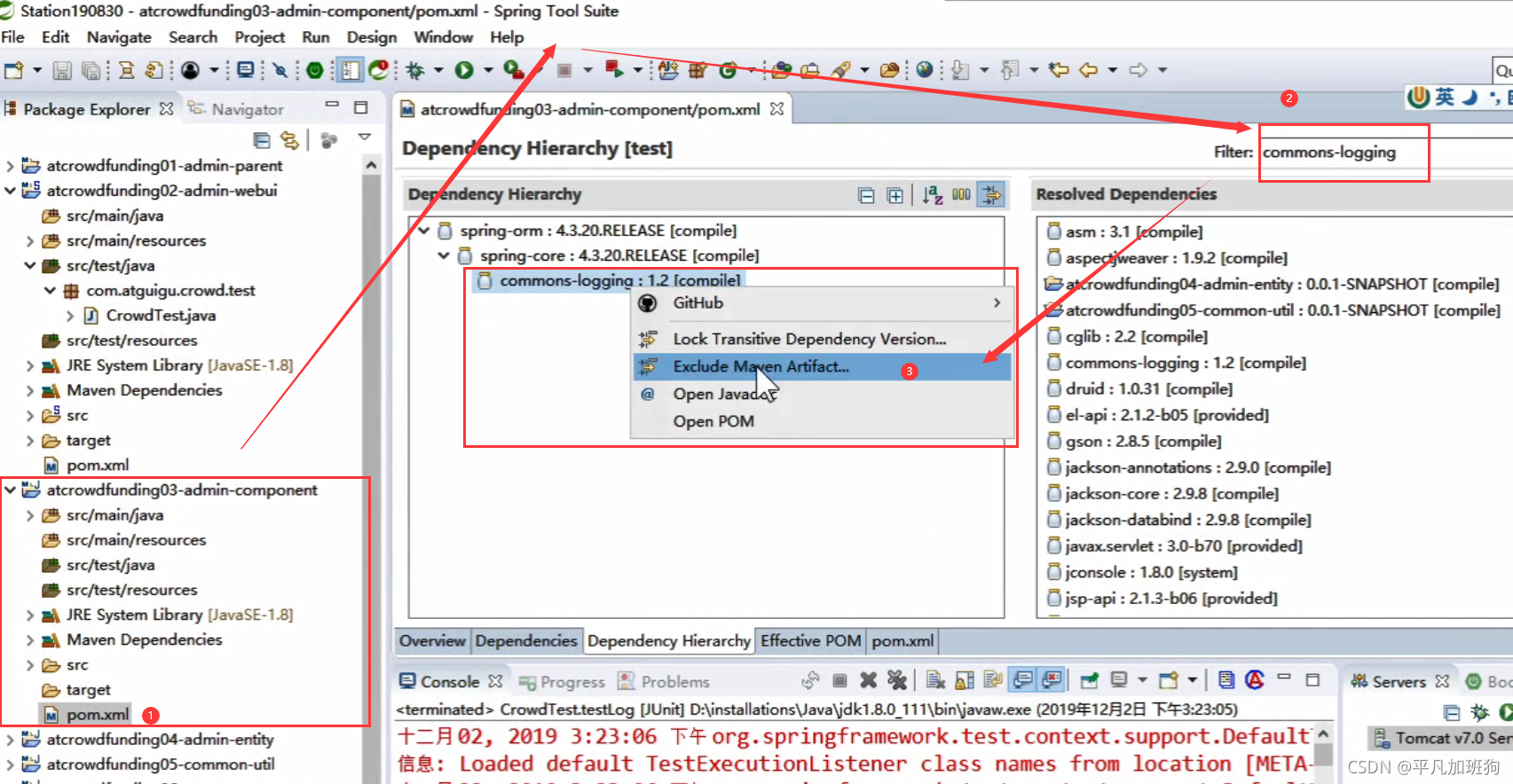Click Package Explorer vertical scrollbar up arrow
This screenshot has width=1513, height=784.
pos(371,165)
